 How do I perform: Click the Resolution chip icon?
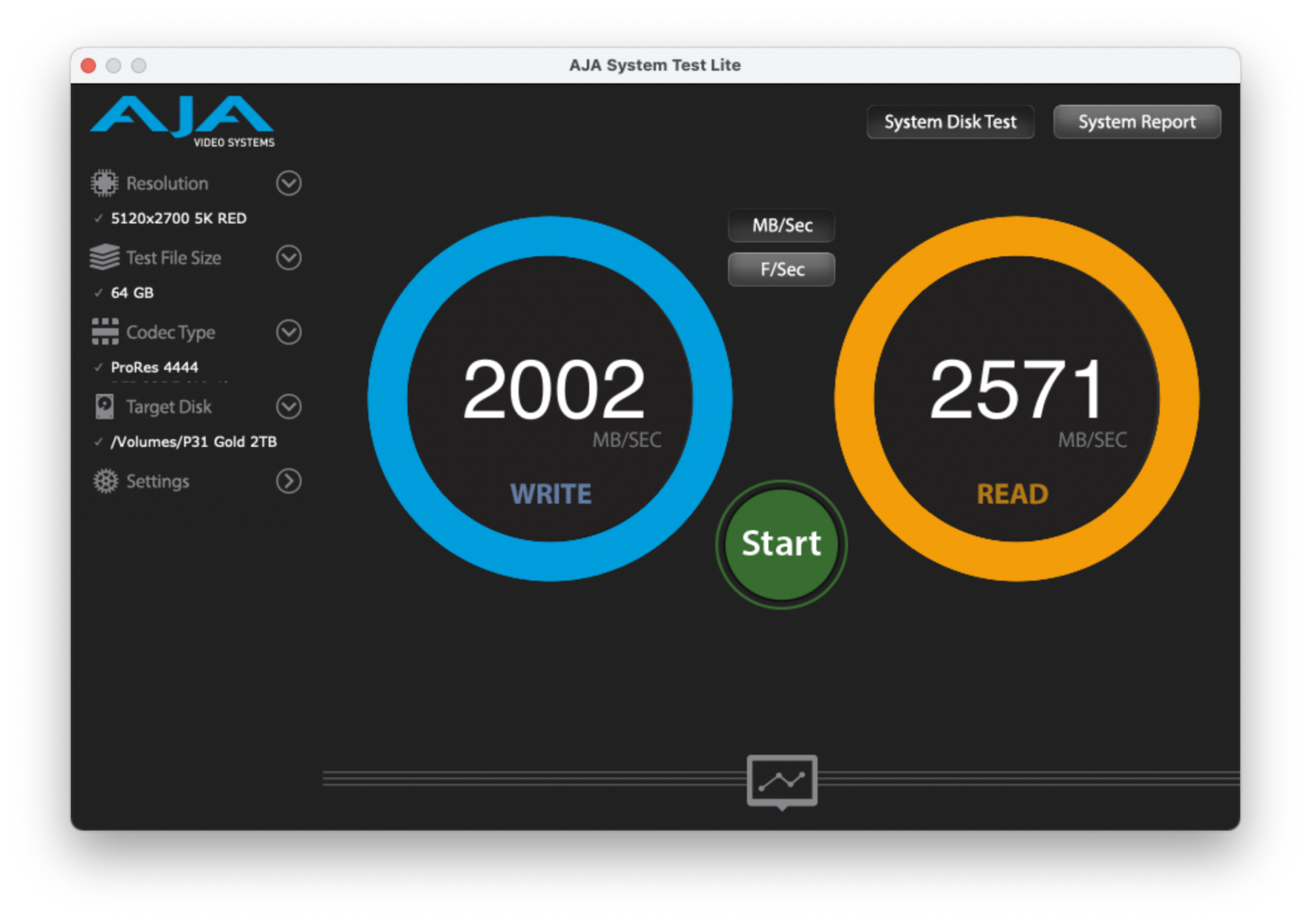[x=104, y=183]
